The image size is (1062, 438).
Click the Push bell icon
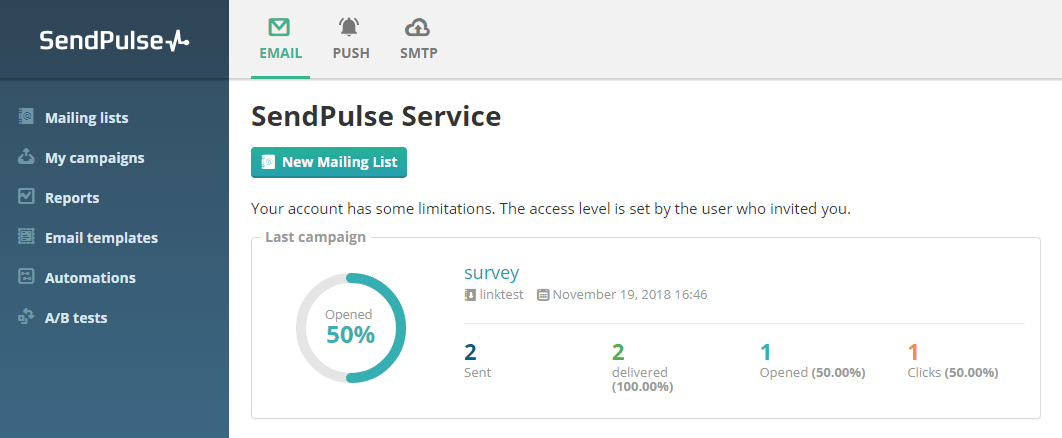click(x=350, y=27)
